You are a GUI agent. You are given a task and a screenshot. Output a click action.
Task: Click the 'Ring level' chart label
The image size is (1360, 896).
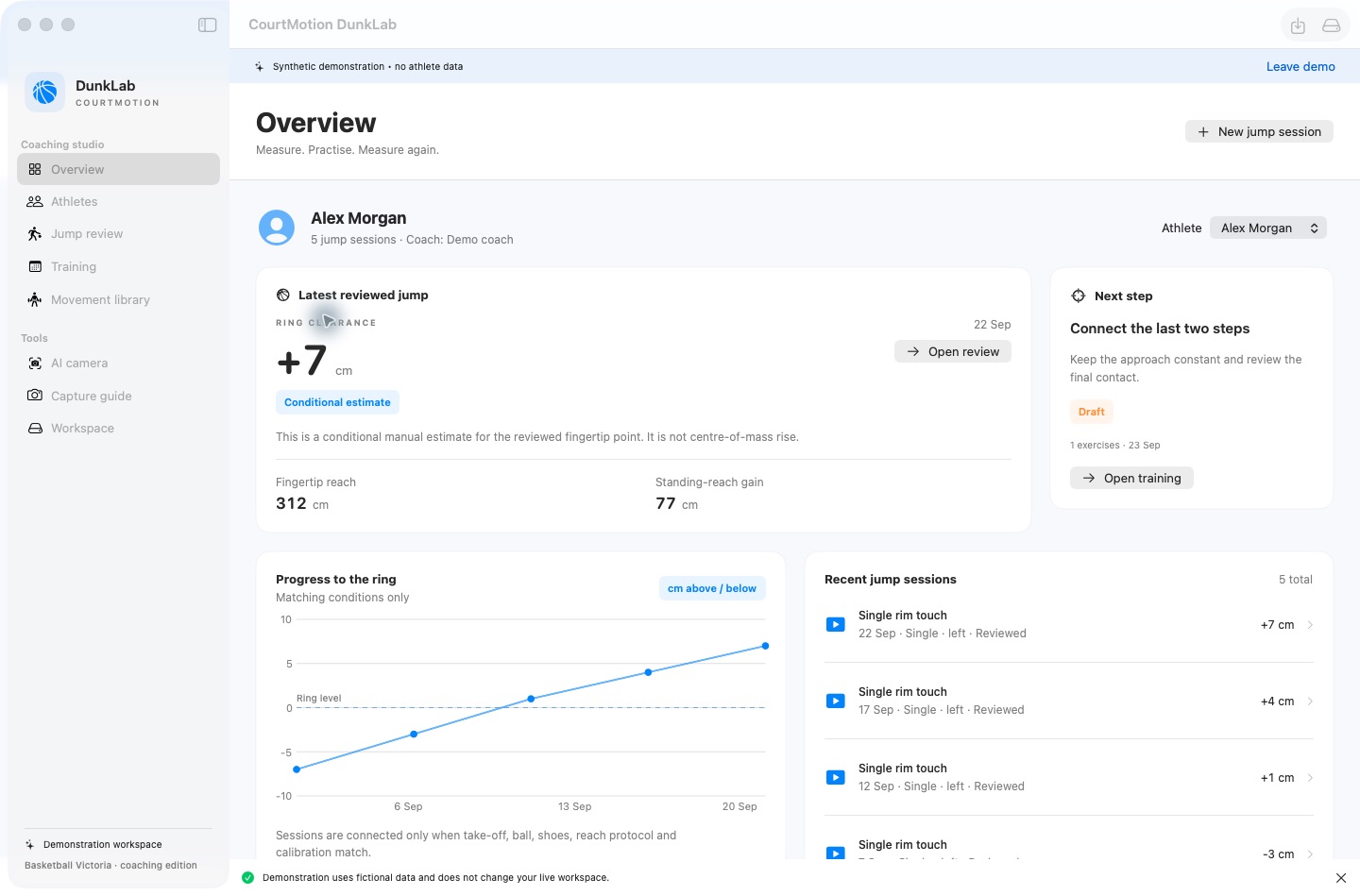pyautogui.click(x=319, y=699)
